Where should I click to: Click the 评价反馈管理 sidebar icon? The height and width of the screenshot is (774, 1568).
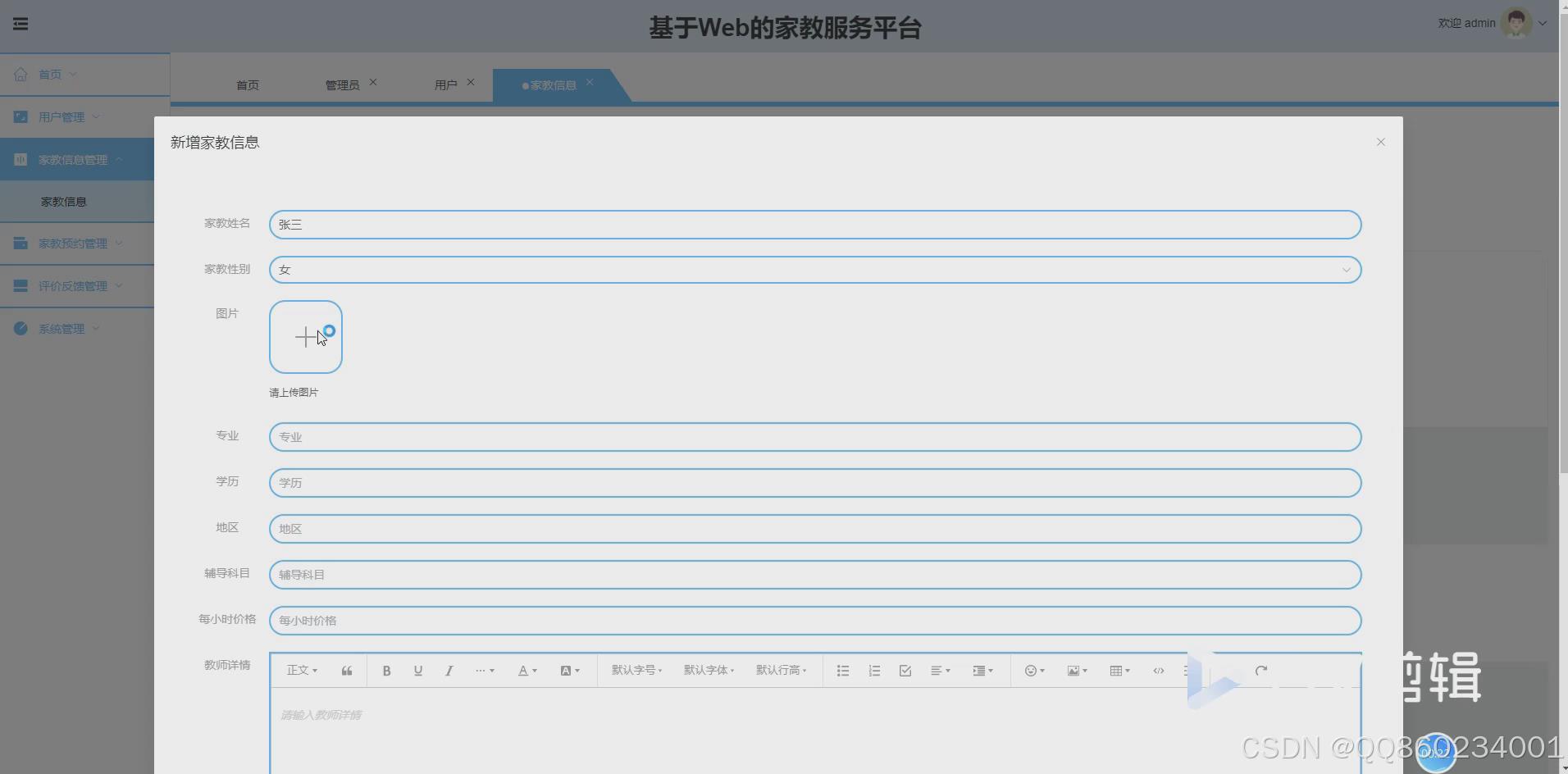click(21, 285)
